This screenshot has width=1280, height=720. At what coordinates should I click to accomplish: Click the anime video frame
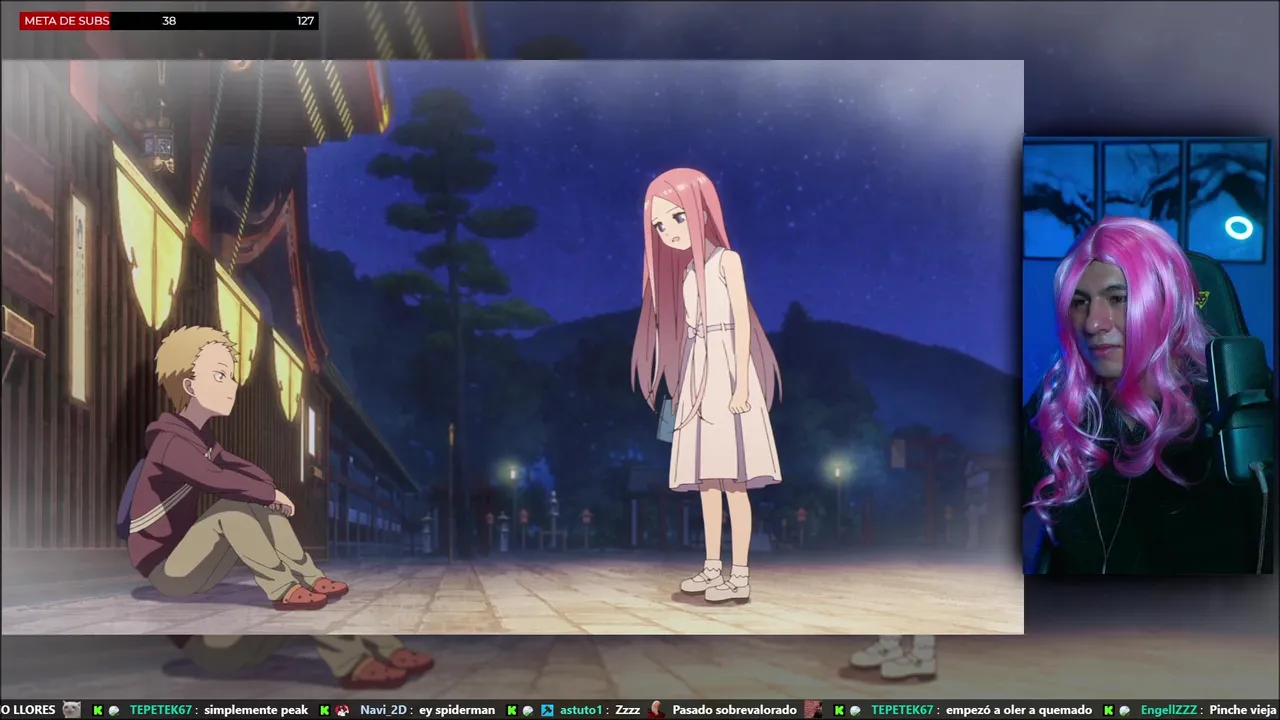point(512,347)
